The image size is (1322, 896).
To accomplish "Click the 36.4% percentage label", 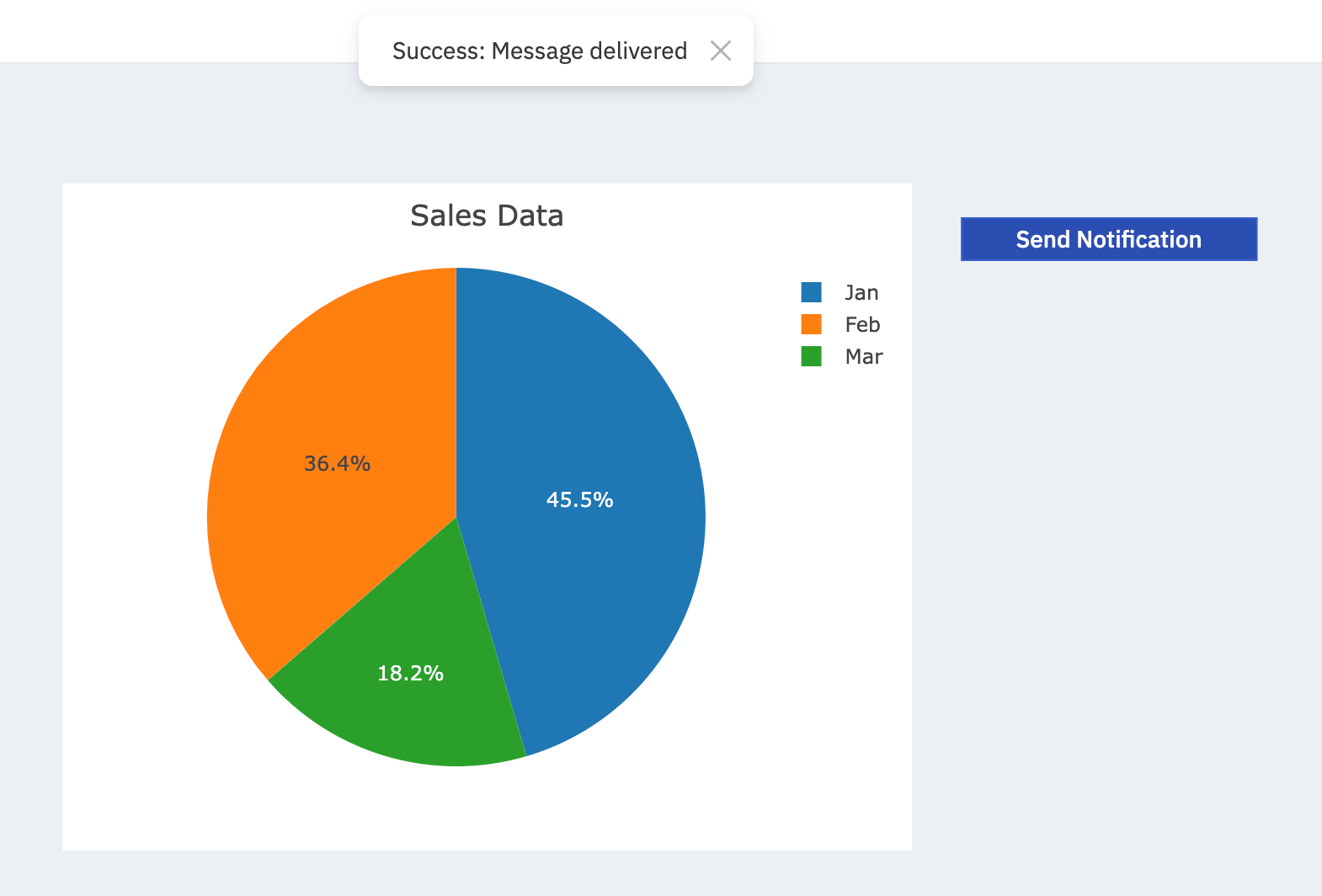I will pyautogui.click(x=337, y=463).
